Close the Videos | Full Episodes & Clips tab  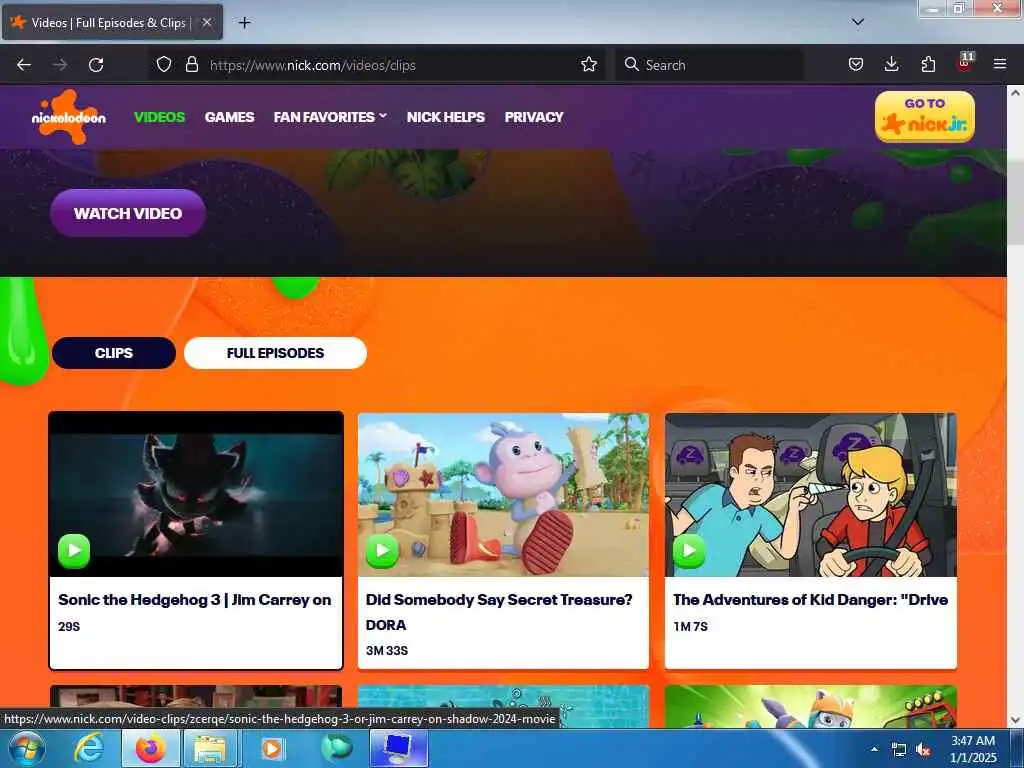pos(206,22)
